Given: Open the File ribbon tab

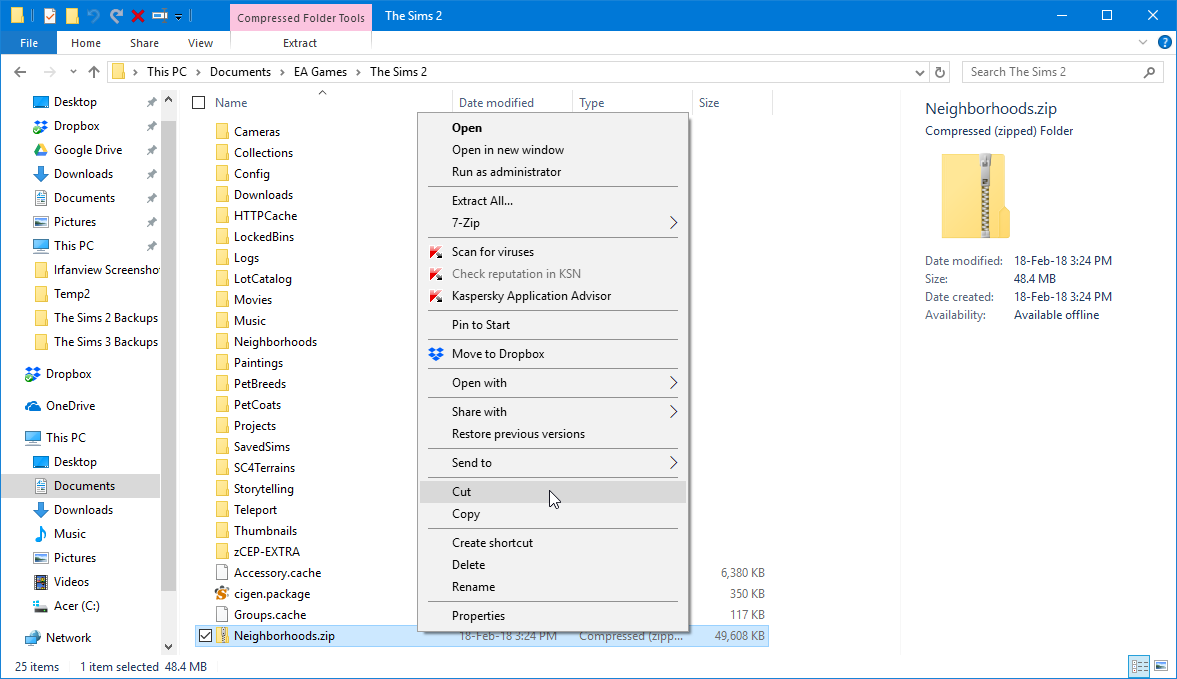Looking at the screenshot, I should pyautogui.click(x=29, y=43).
